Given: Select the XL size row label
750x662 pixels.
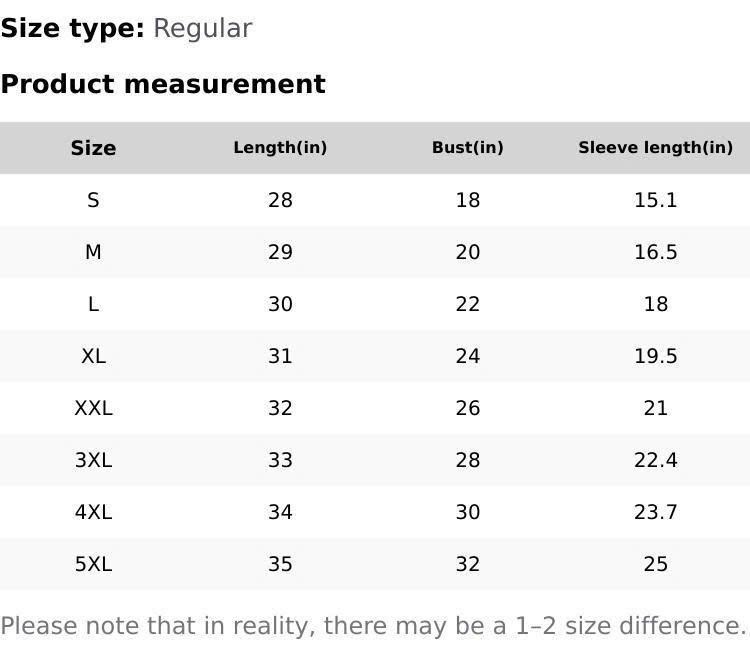Looking at the screenshot, I should (93, 356).
